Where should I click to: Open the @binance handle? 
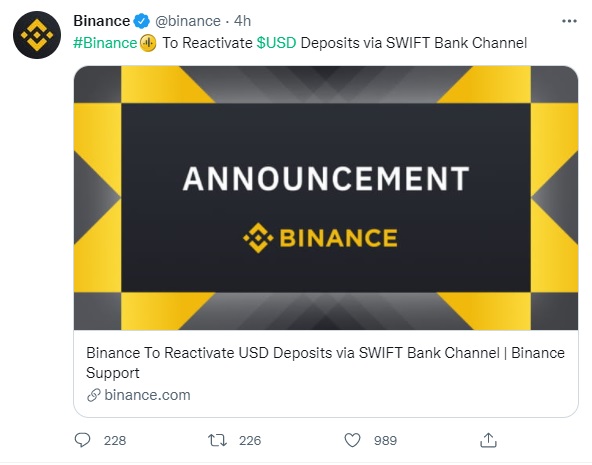pos(188,21)
